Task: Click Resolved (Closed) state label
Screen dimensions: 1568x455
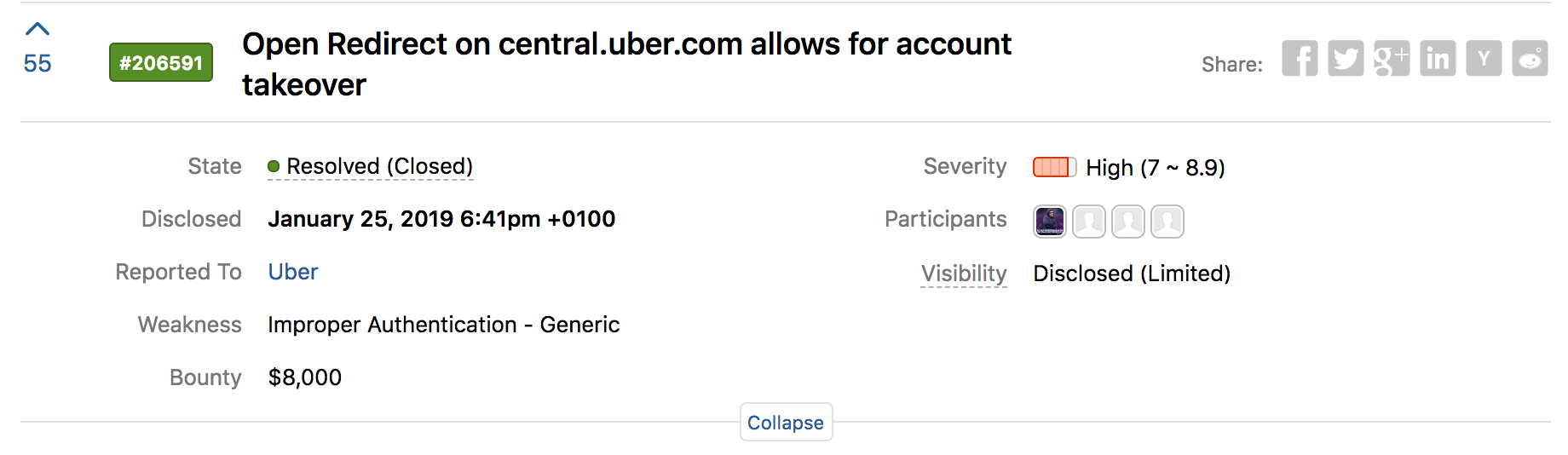Action: pos(379,166)
